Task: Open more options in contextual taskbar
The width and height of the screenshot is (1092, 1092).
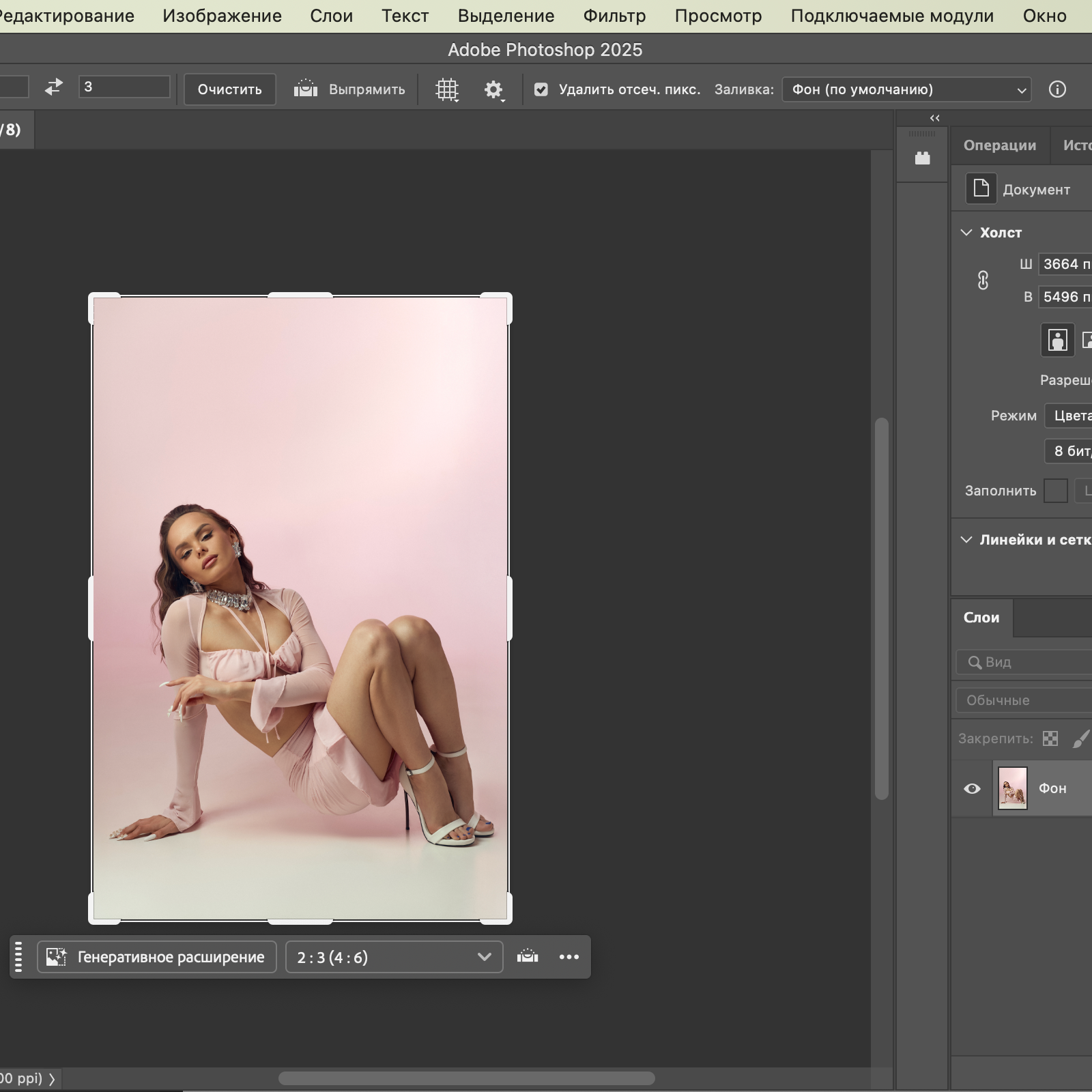Action: click(569, 957)
